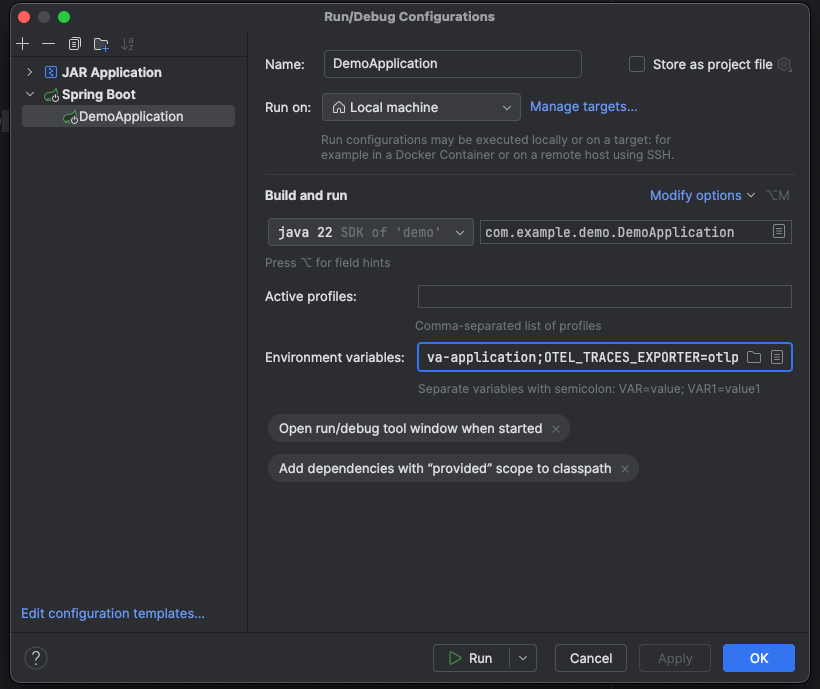820x689 pixels.
Task: Sort configurations in the sidebar
Action: click(126, 44)
